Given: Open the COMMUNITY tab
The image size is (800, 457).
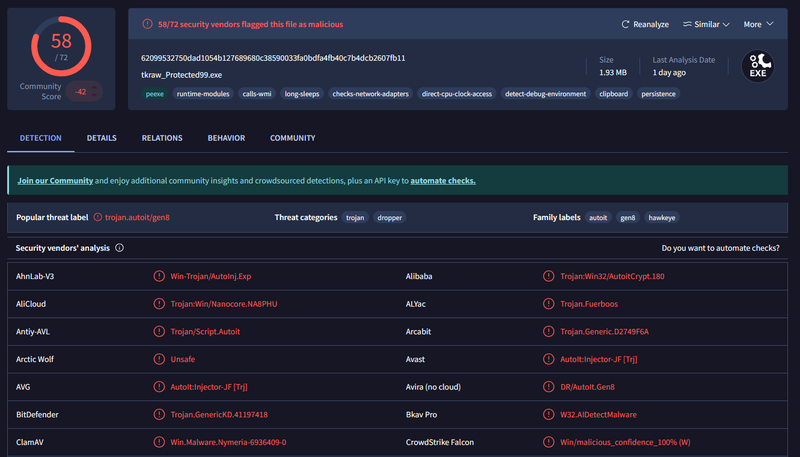Looking at the screenshot, I should (292, 138).
